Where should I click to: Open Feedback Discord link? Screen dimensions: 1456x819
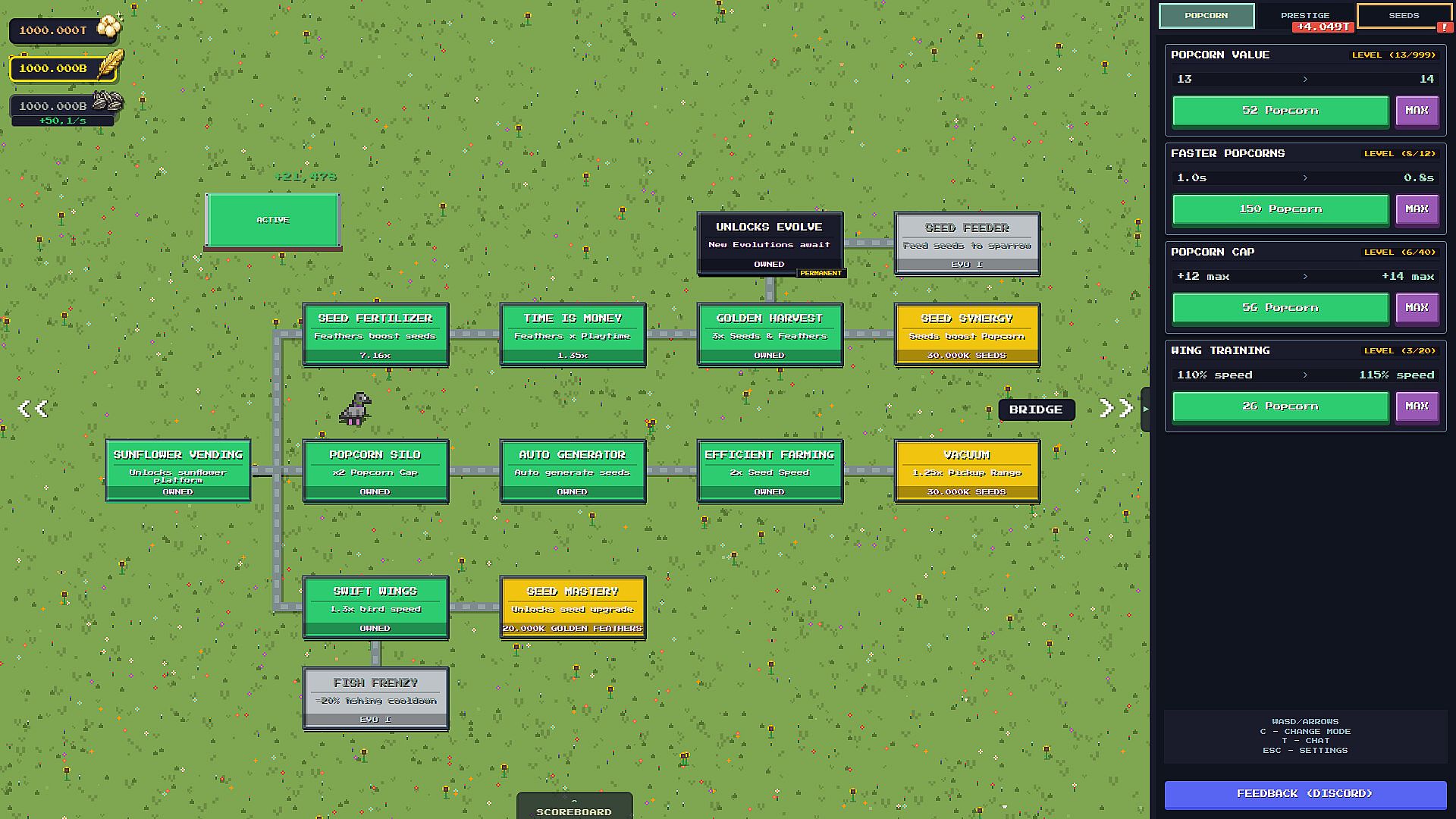click(x=1305, y=794)
